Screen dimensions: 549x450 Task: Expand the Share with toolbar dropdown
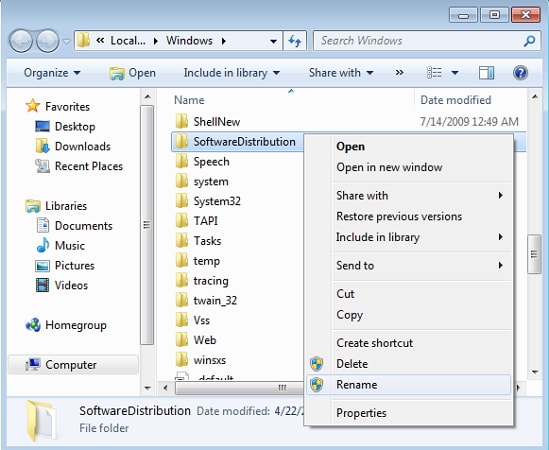click(341, 73)
